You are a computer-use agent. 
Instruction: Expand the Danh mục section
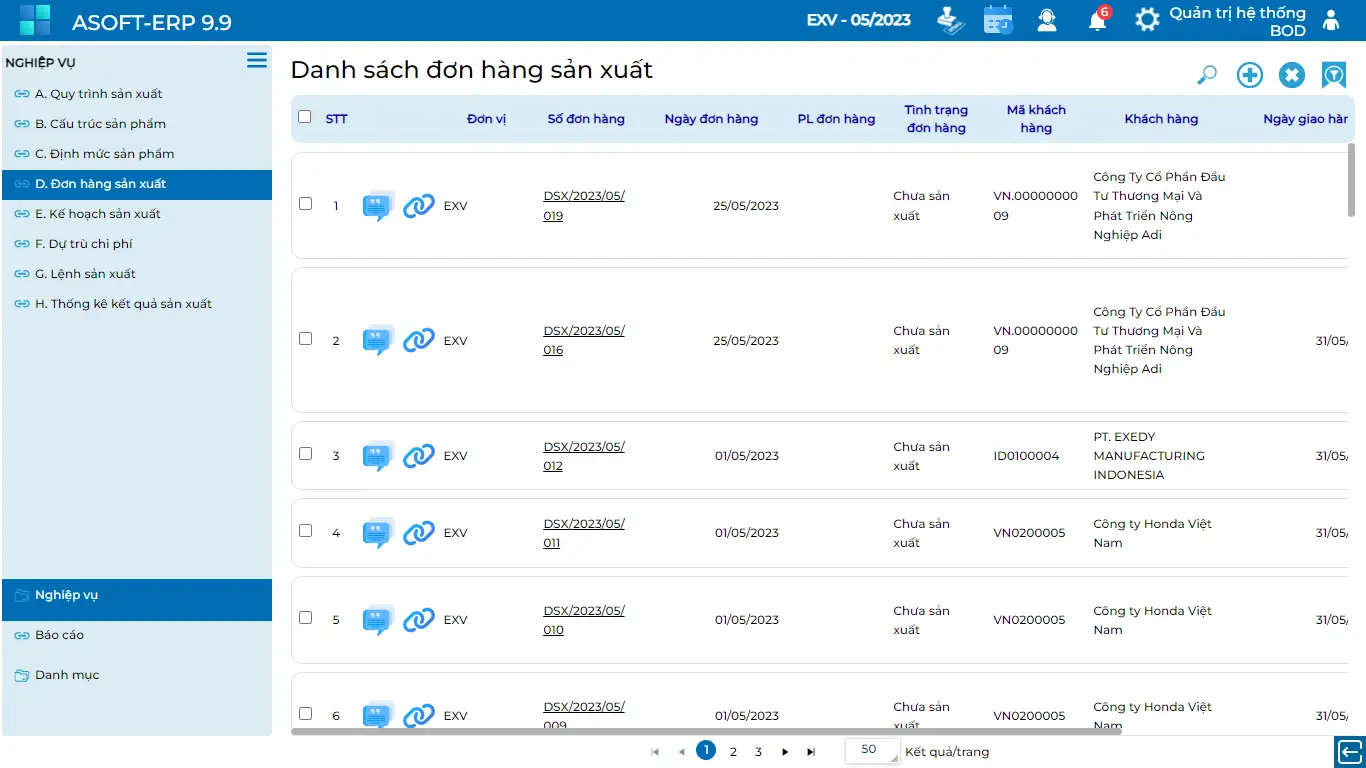click(x=67, y=675)
